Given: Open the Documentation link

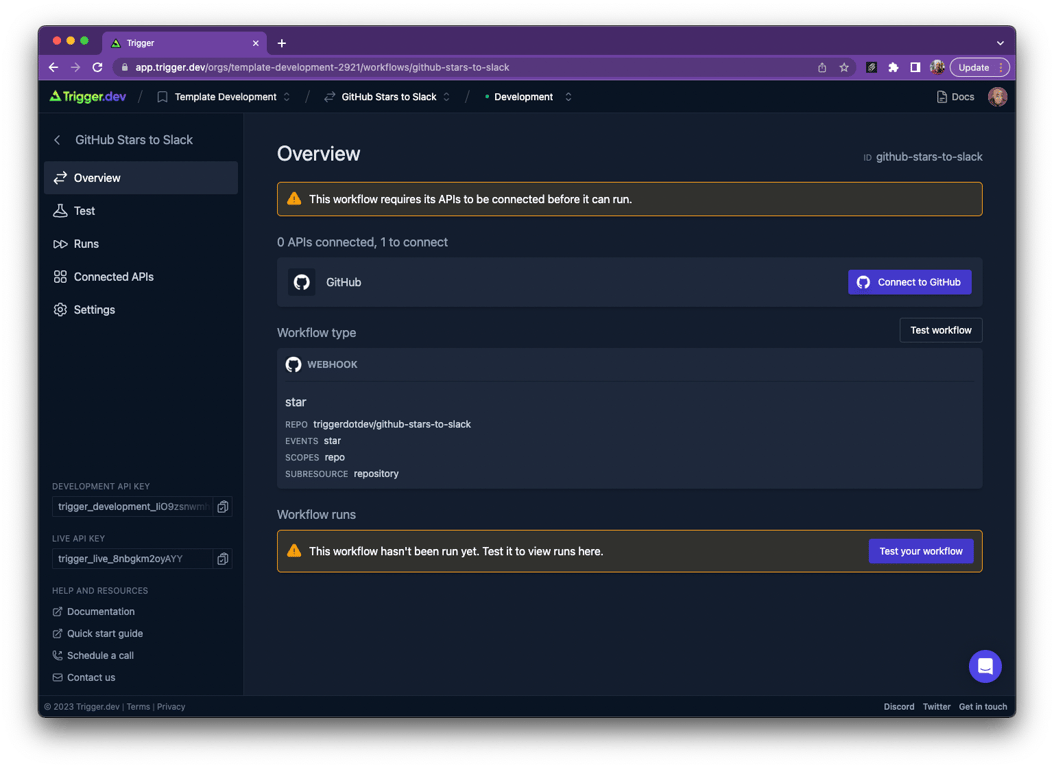Looking at the screenshot, I should click(x=93, y=611).
